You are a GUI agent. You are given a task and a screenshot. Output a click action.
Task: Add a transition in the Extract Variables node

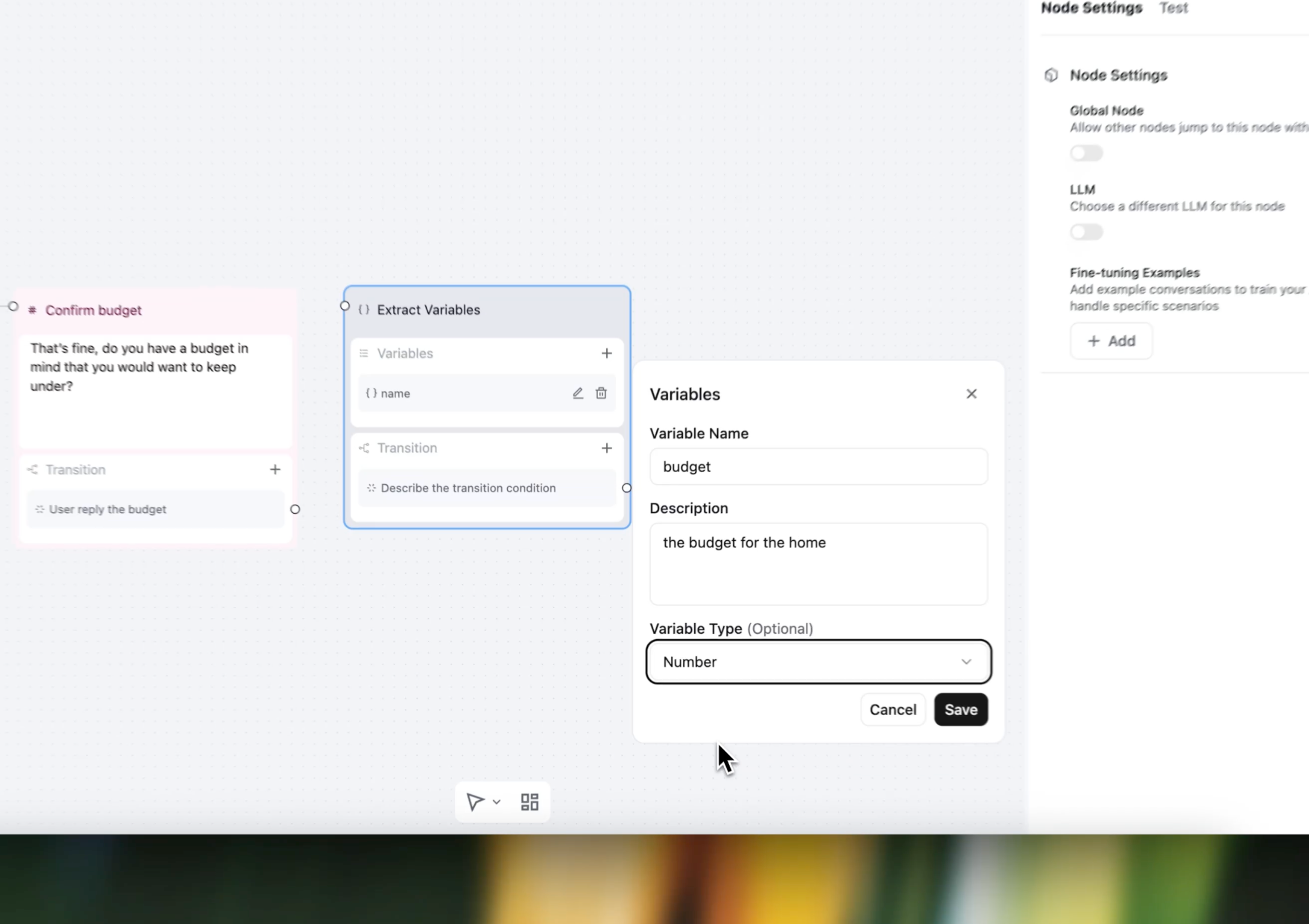[x=606, y=448]
